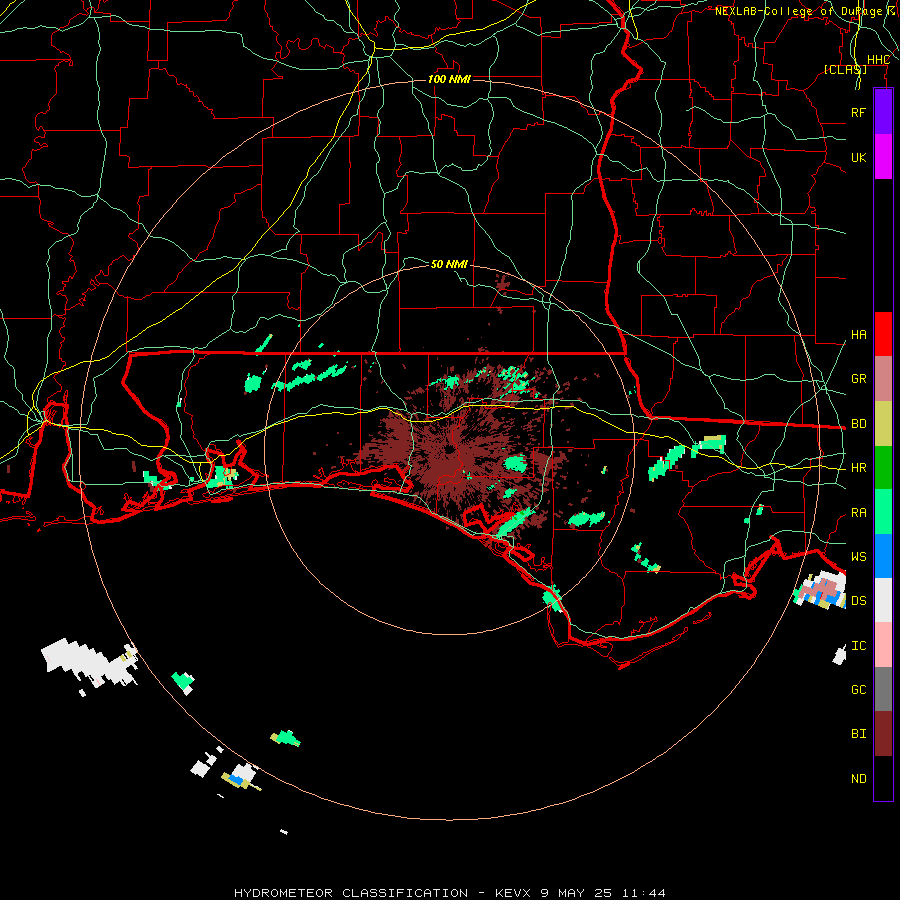Pick the light green RA legend swatch
The image size is (900, 900).
[883, 512]
